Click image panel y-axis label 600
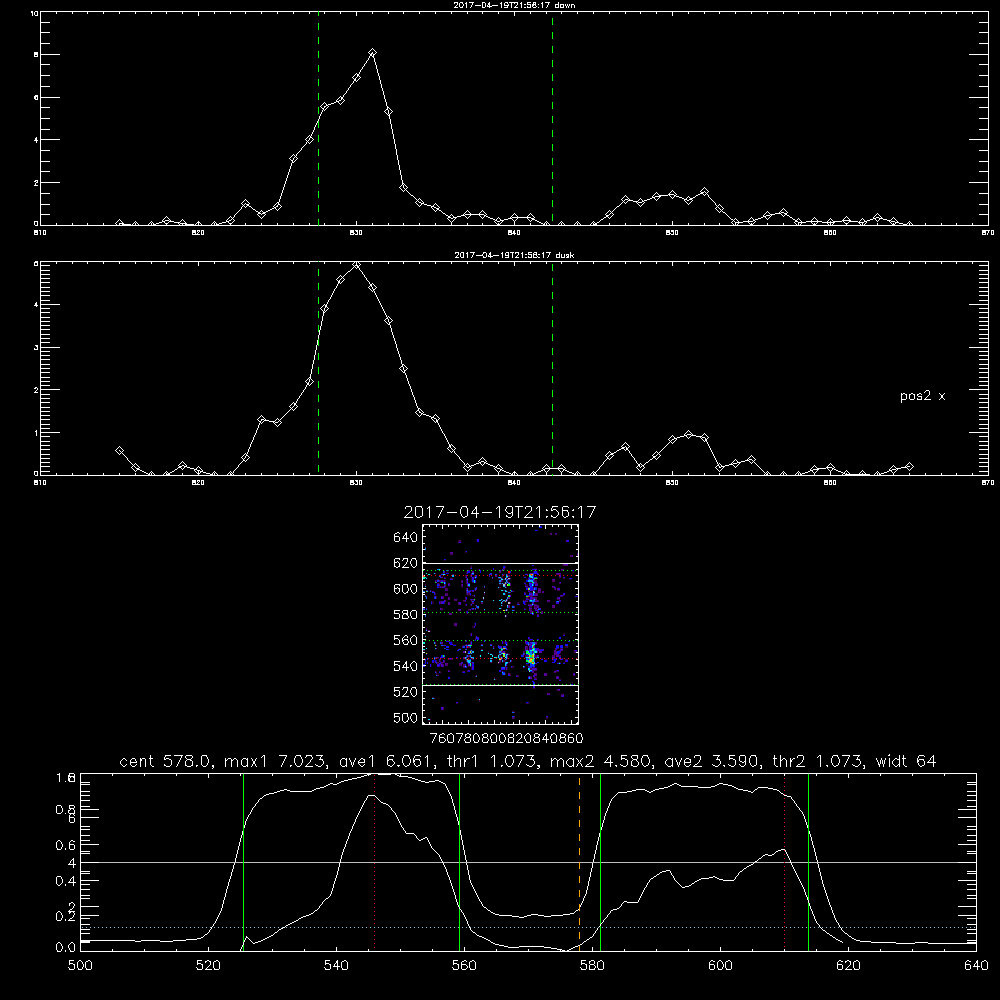This screenshot has height=1000, width=1000. click(406, 589)
